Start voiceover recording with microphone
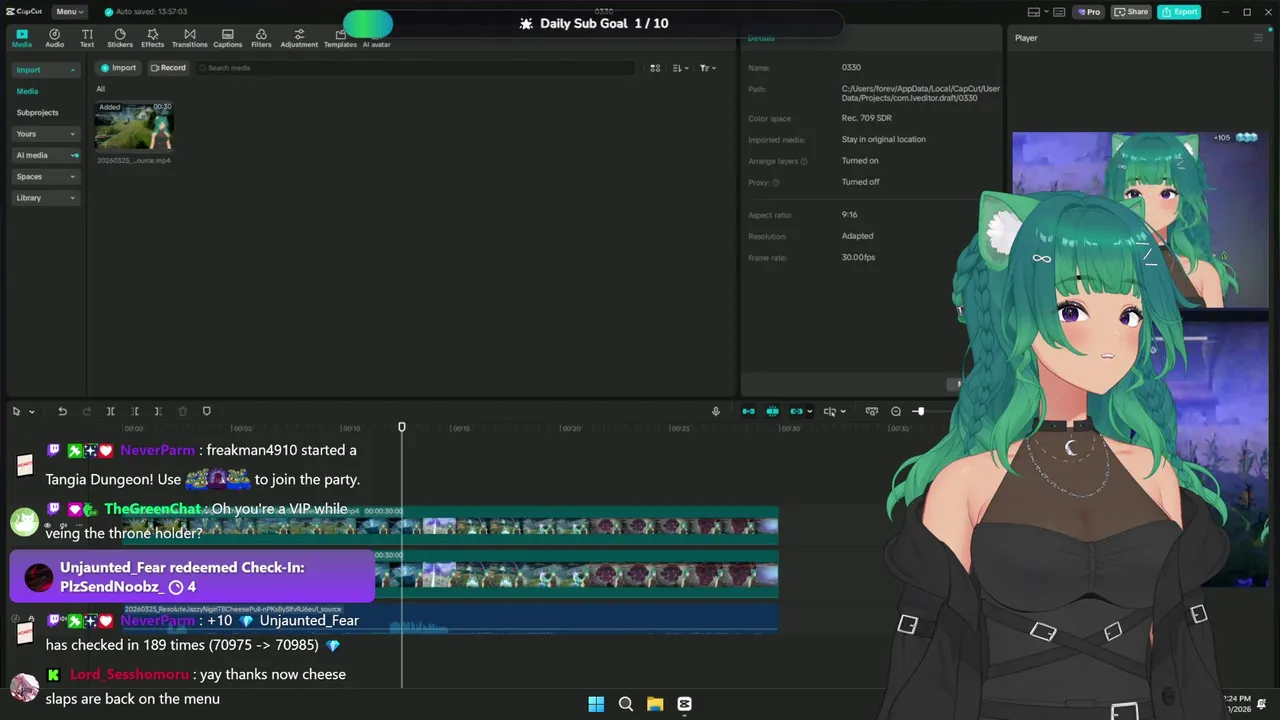 click(x=715, y=411)
